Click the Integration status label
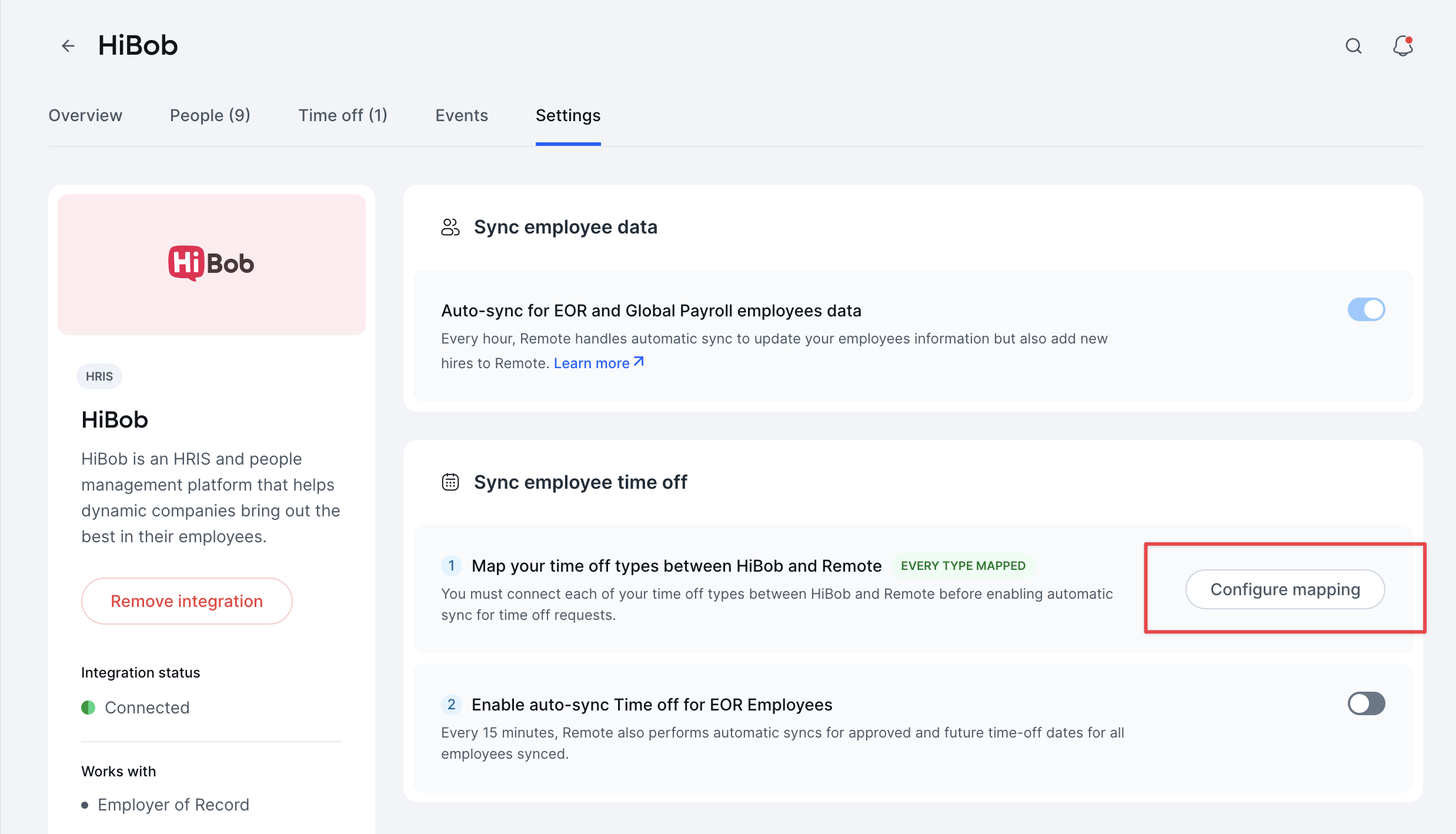 tap(141, 672)
